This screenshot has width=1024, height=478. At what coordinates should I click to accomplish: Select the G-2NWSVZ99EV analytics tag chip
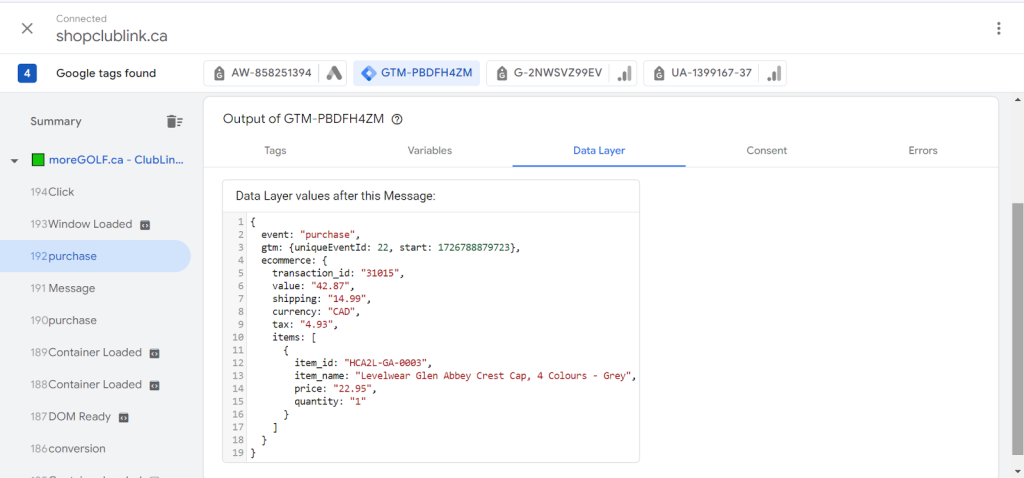[561, 73]
